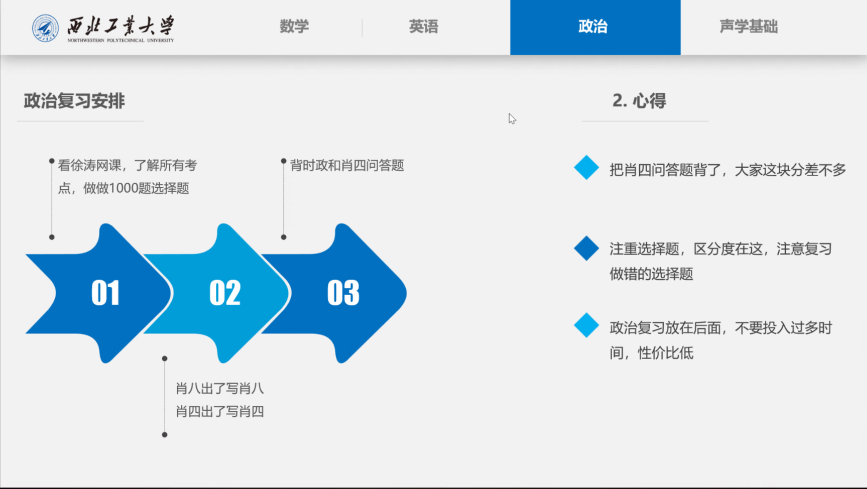Click the 把肖四问答题背了 tip text
This screenshot has height=489, width=867.
click(x=727, y=169)
